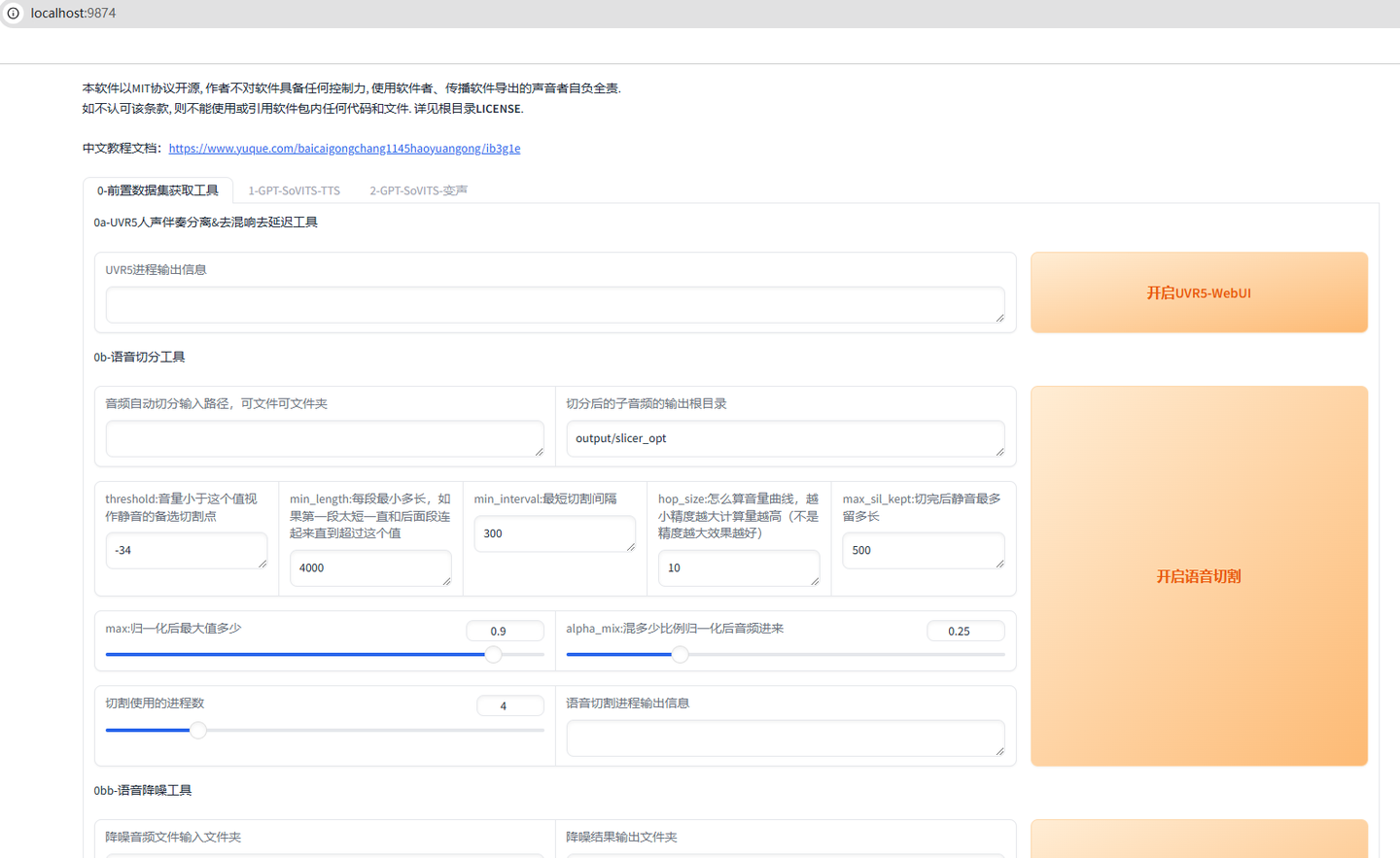Focus the 语音切割进程输出信息 textbox
Viewport: 1400px width, 858px height.
click(x=785, y=738)
